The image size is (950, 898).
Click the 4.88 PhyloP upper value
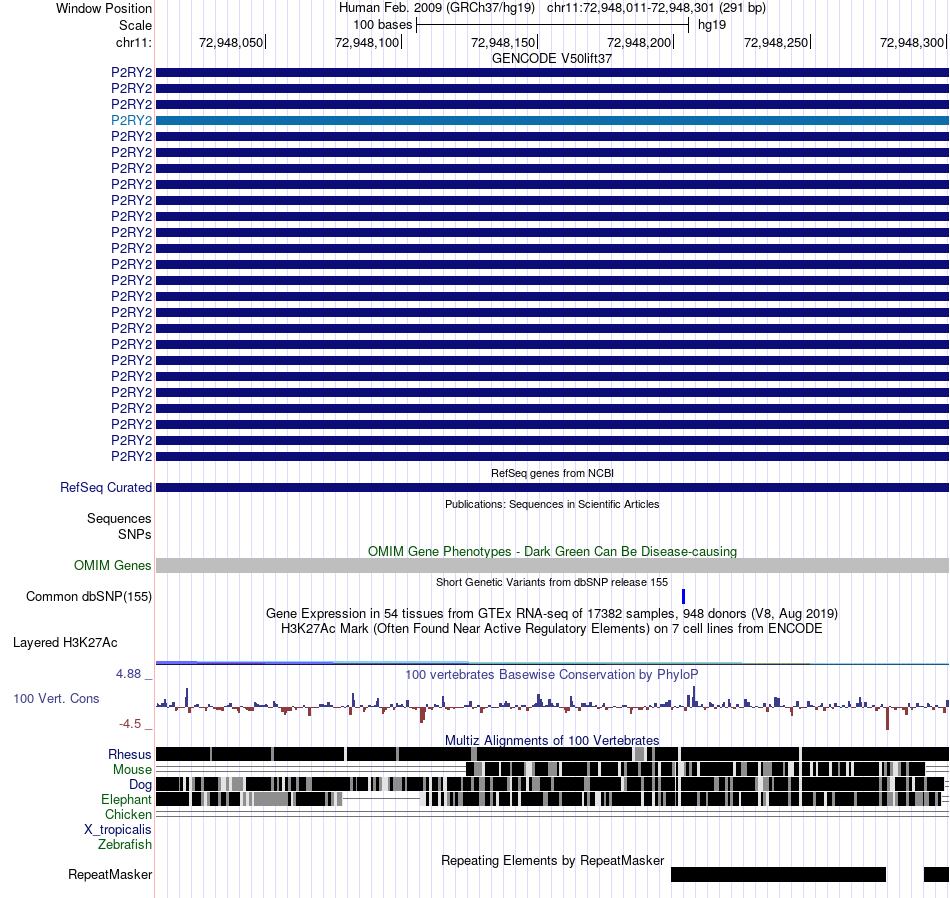128,674
